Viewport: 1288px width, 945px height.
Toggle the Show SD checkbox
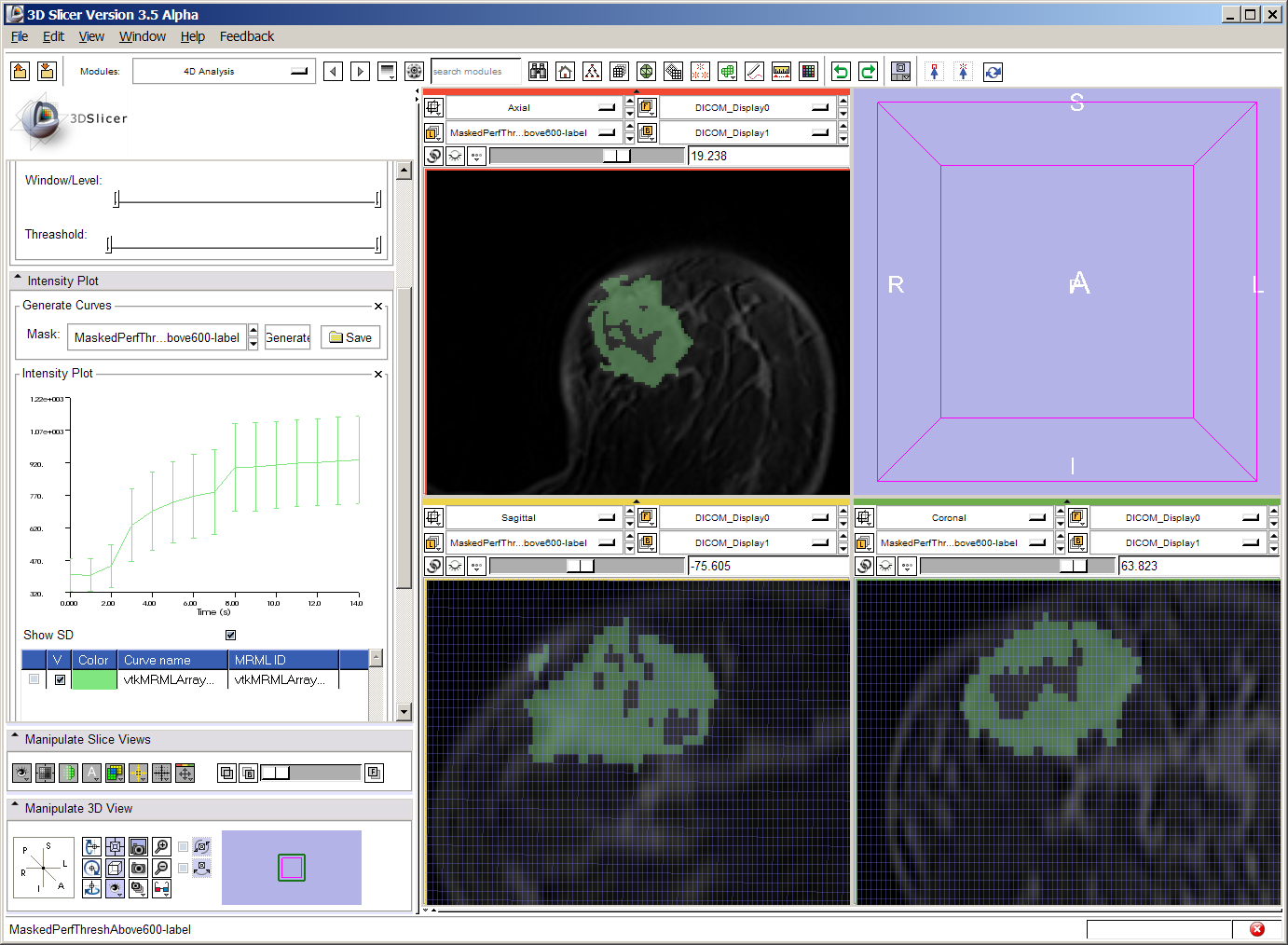tap(231, 635)
